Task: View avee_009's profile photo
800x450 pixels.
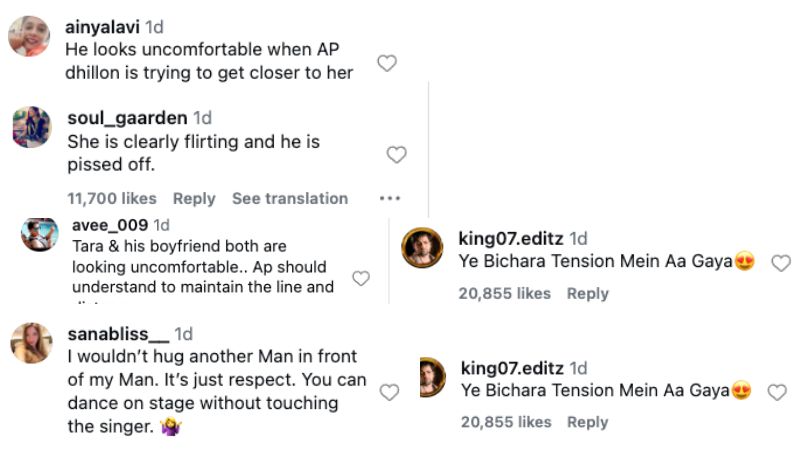Action: point(40,234)
